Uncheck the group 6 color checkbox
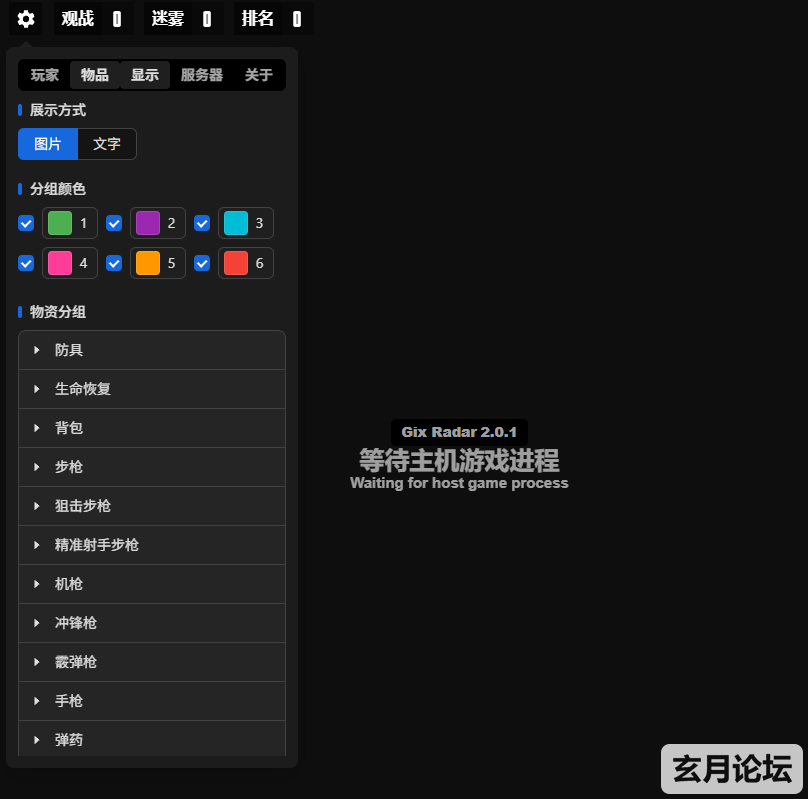The width and height of the screenshot is (808, 799). pos(202,263)
